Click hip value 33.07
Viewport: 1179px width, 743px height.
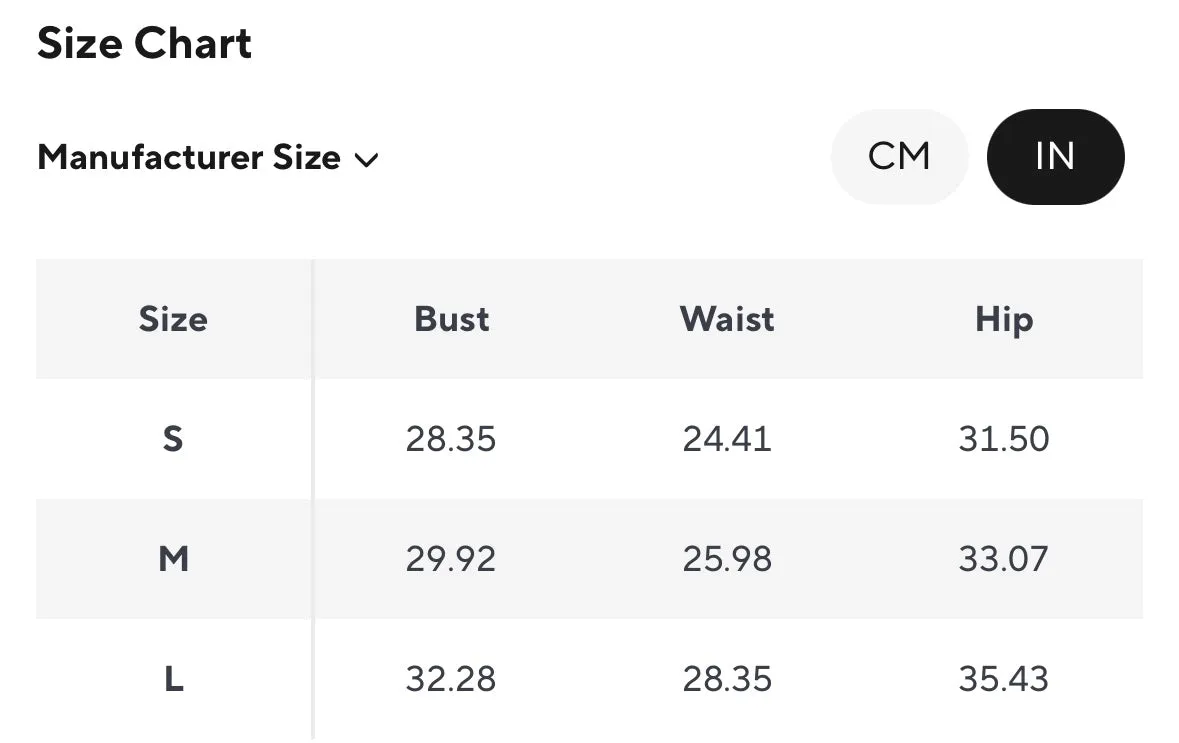point(1004,560)
